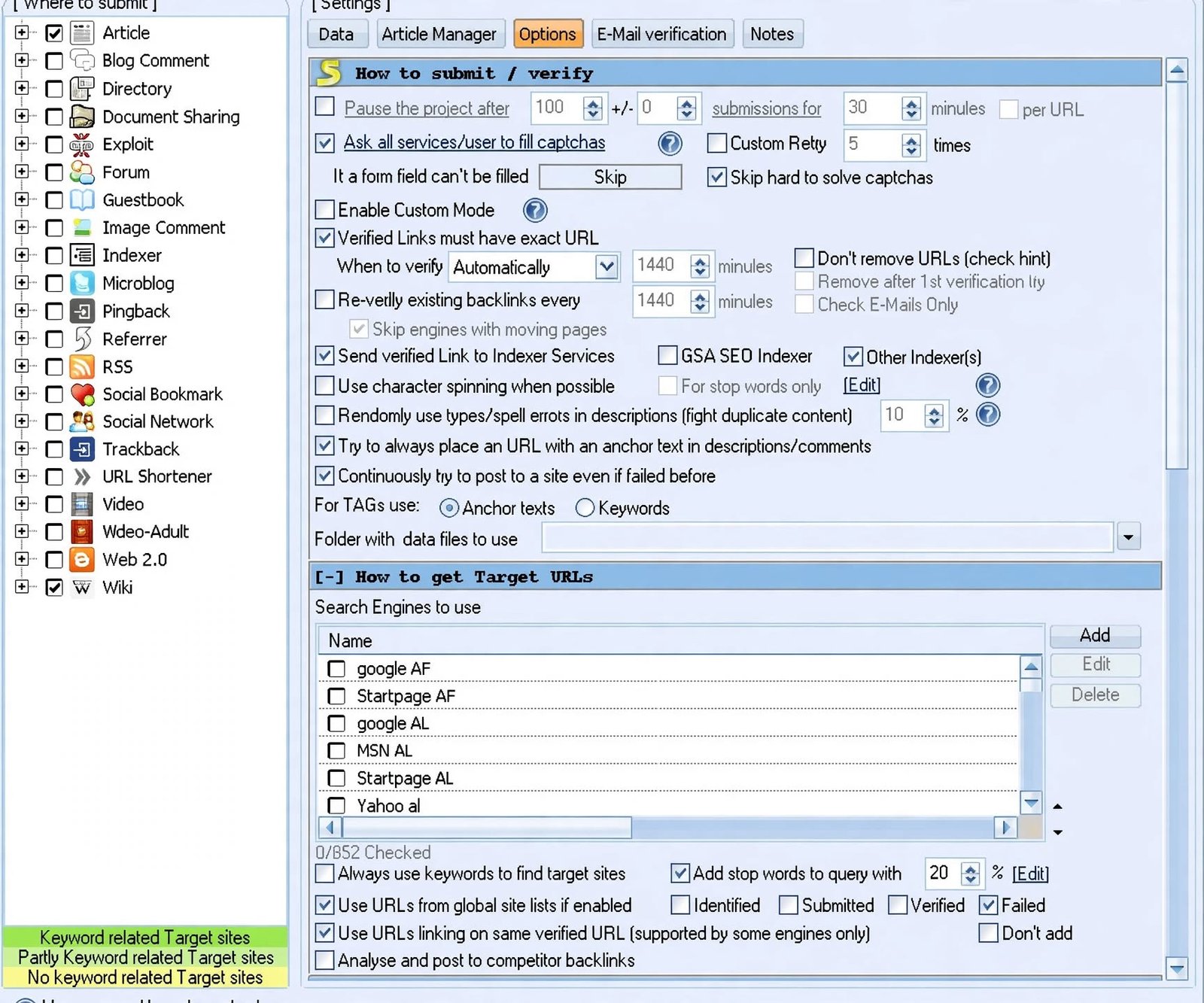Click the Blog Comment speech bubble icon
The width and height of the screenshot is (1204, 1003).
(x=81, y=60)
